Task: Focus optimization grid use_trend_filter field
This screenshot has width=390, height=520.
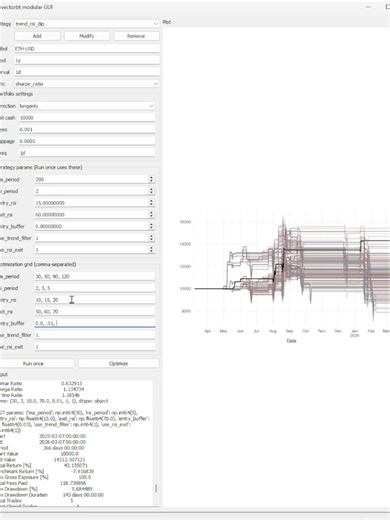Action: pyautogui.click(x=95, y=335)
